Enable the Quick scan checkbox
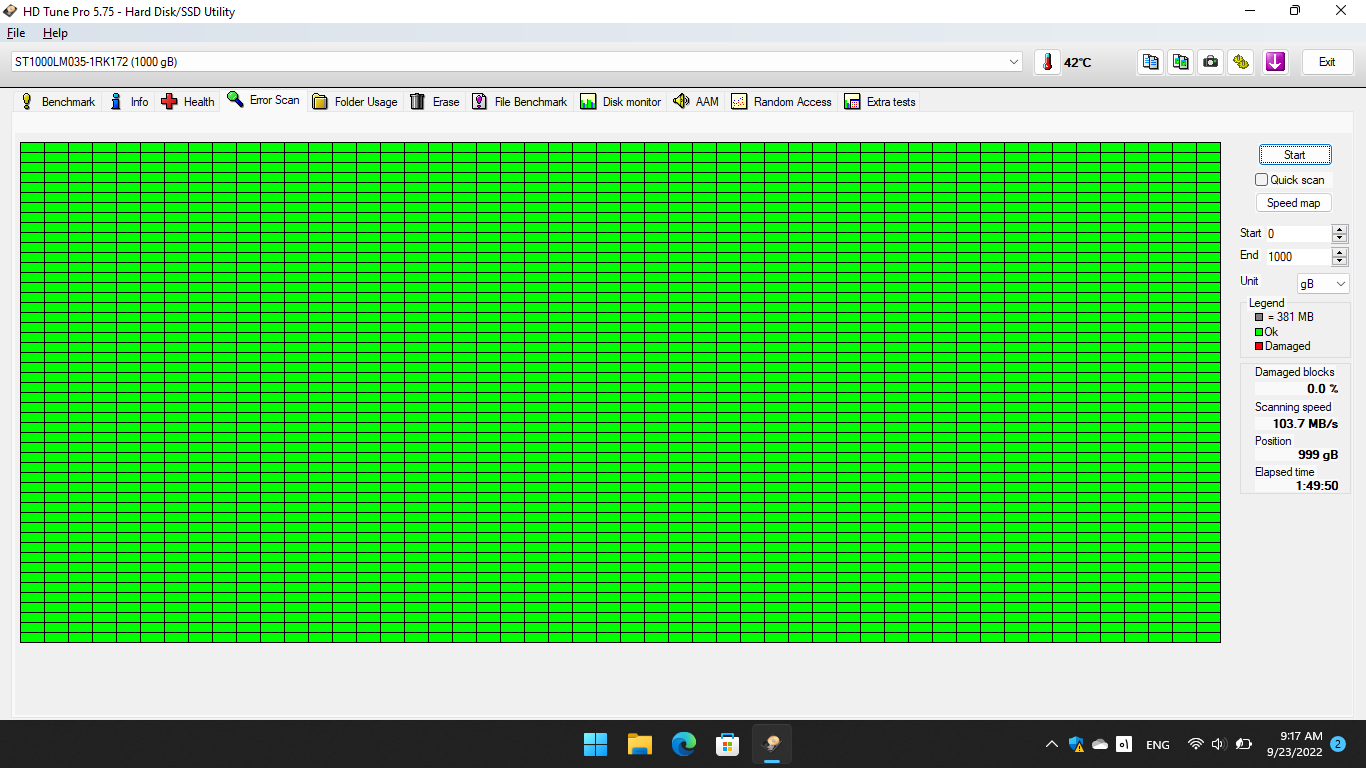Screen dimensions: 1366x768 1262,180
